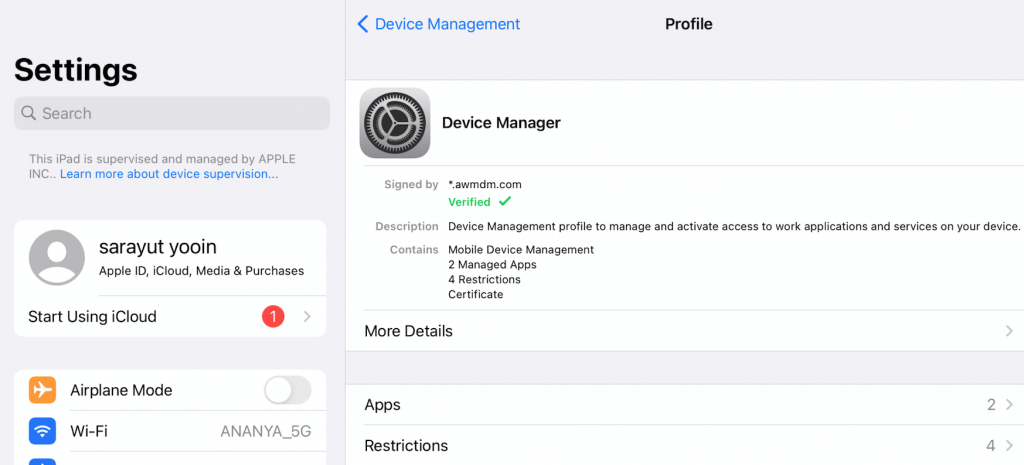The image size is (1024, 465).
Task: Open Learn more about device supervision link
Action: pyautogui.click(x=169, y=174)
